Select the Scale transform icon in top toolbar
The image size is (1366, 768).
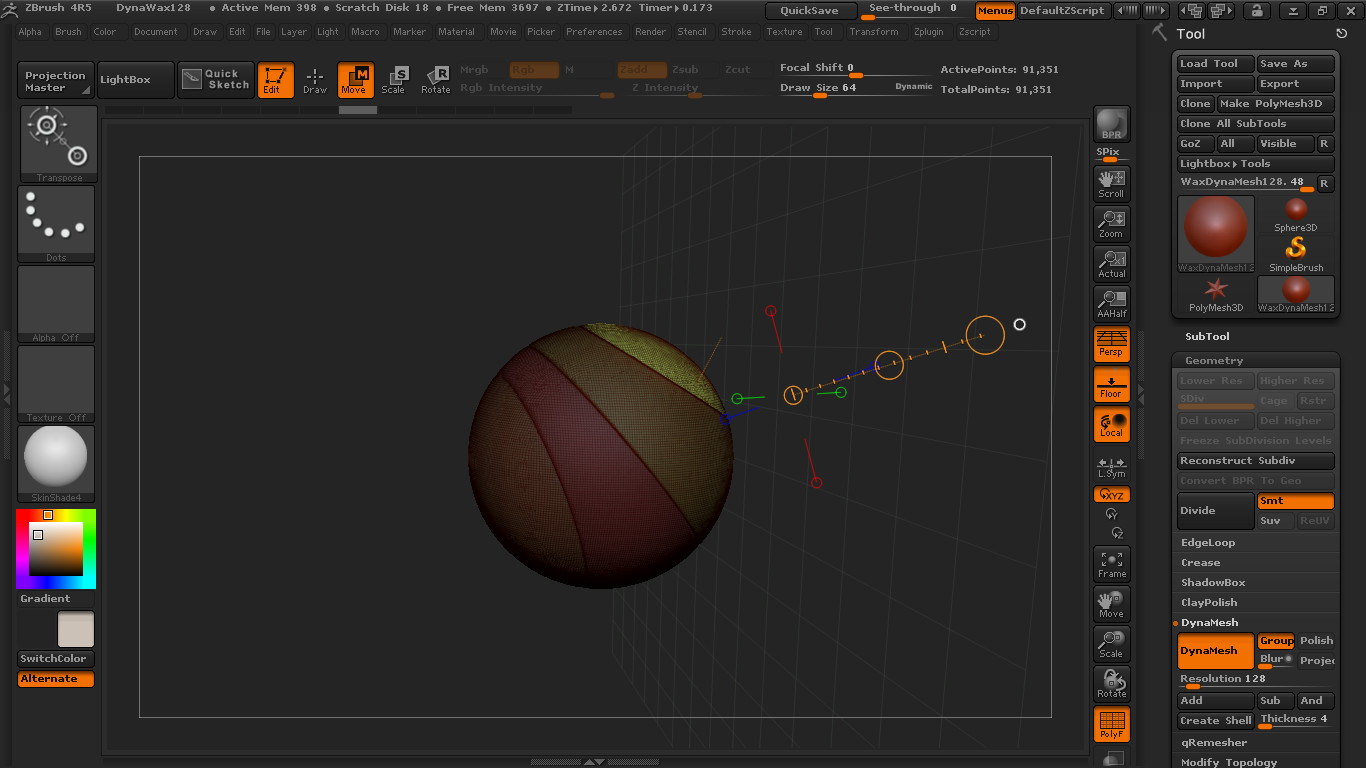[394, 79]
